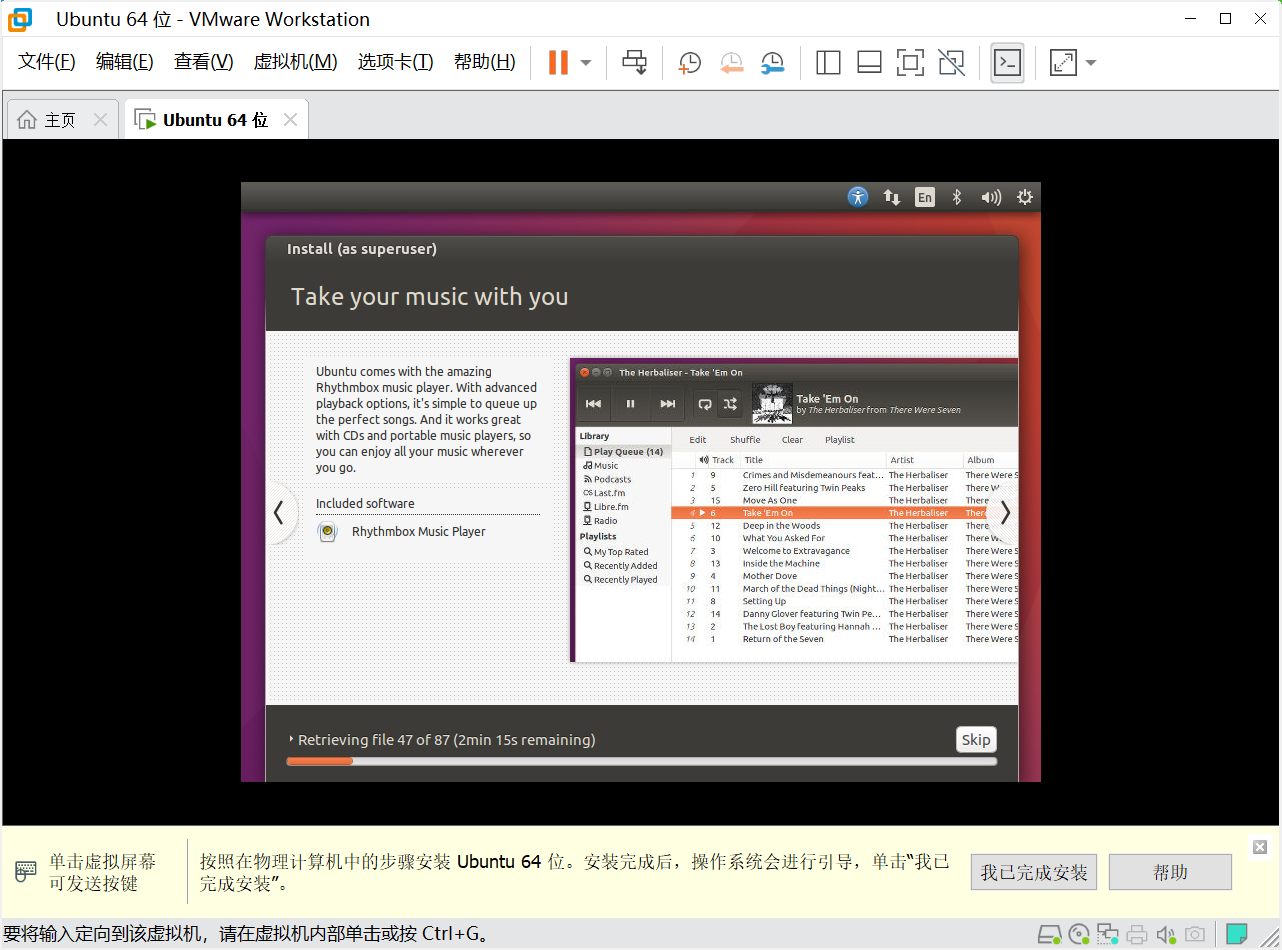
Task: Click the Rhythmbox Music Player icon
Action: [327, 532]
